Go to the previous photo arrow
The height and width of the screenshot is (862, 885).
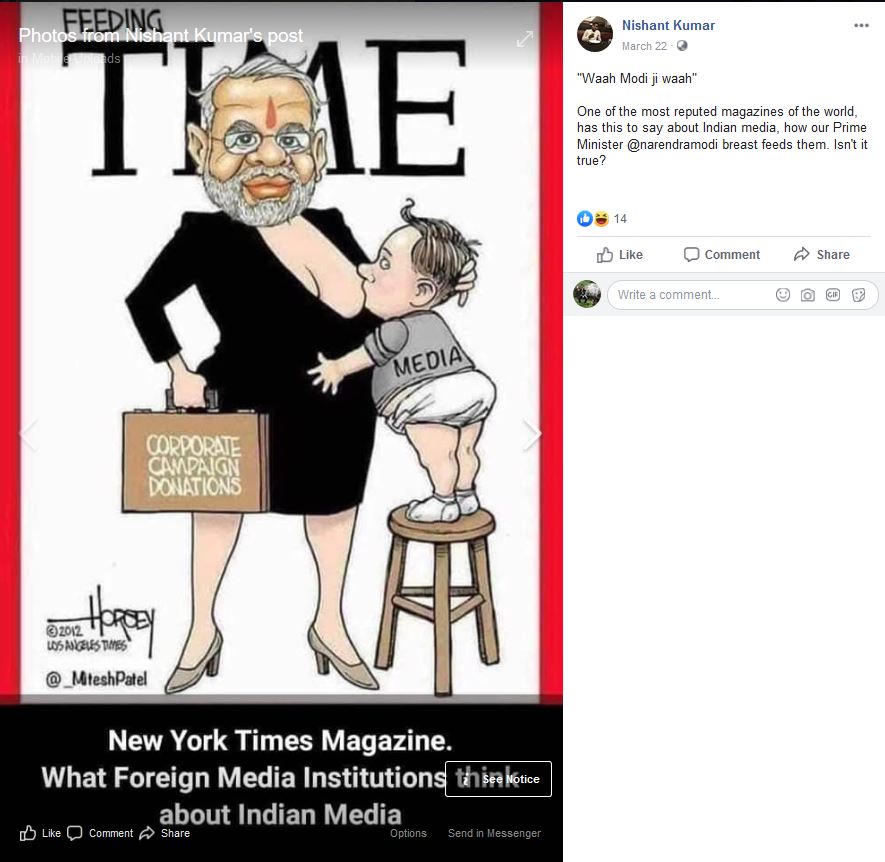[28, 435]
